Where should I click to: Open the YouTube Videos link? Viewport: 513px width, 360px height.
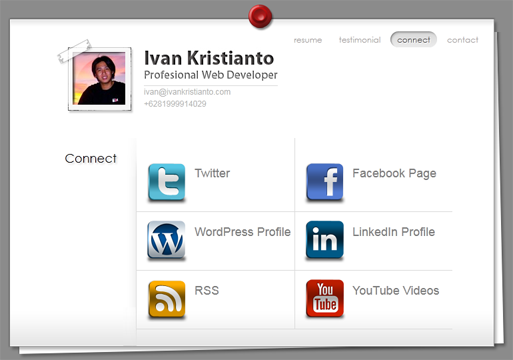396,290
